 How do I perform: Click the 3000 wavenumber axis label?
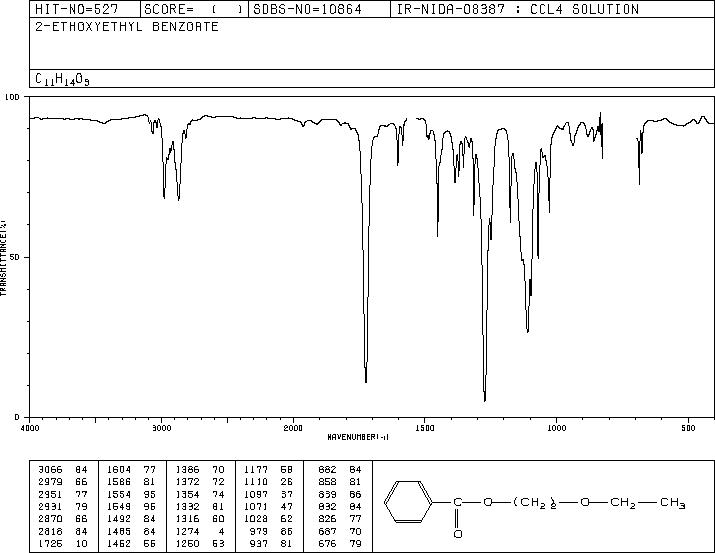click(161, 428)
